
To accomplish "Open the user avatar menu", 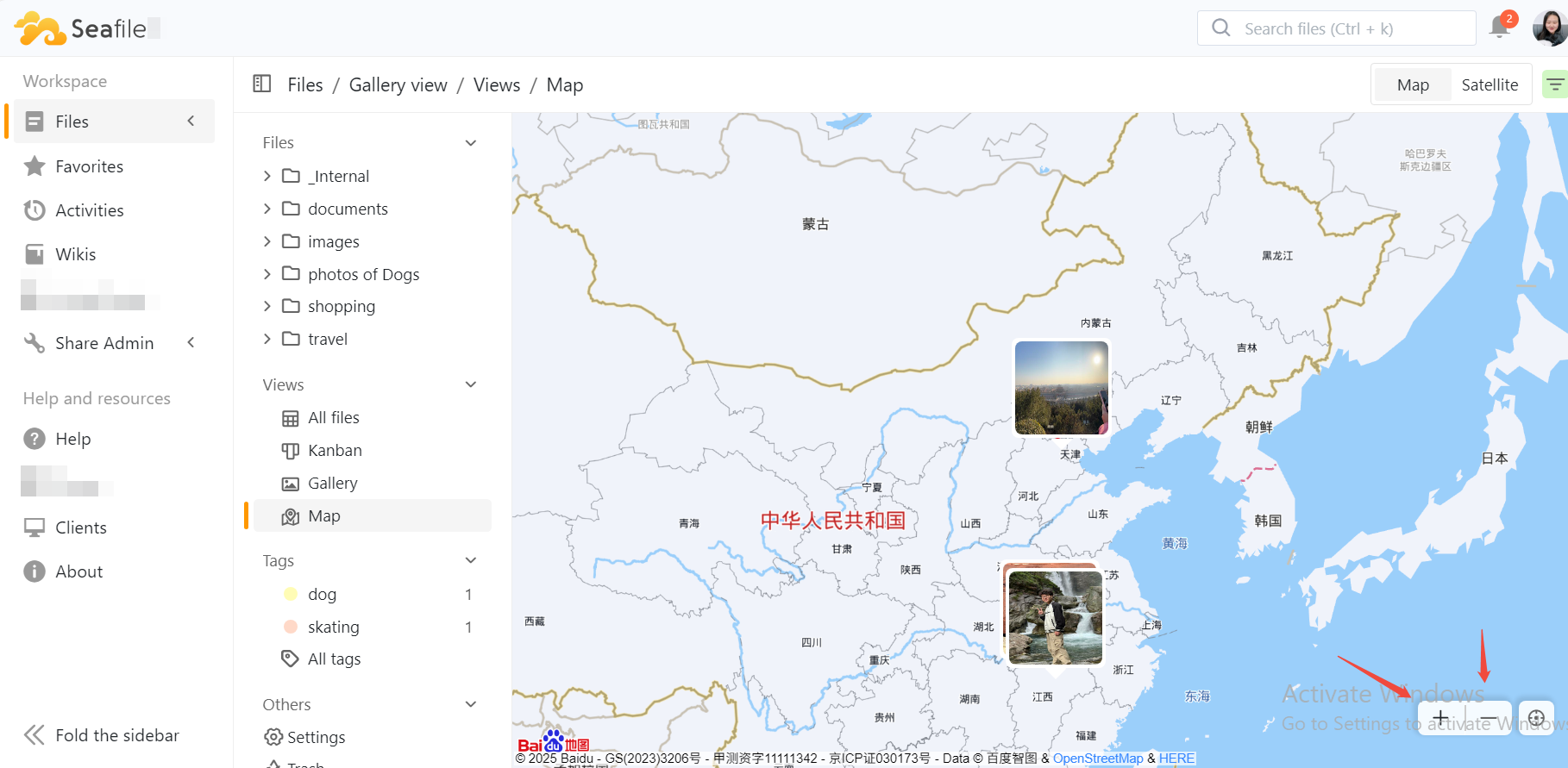I will pos(1548,28).
